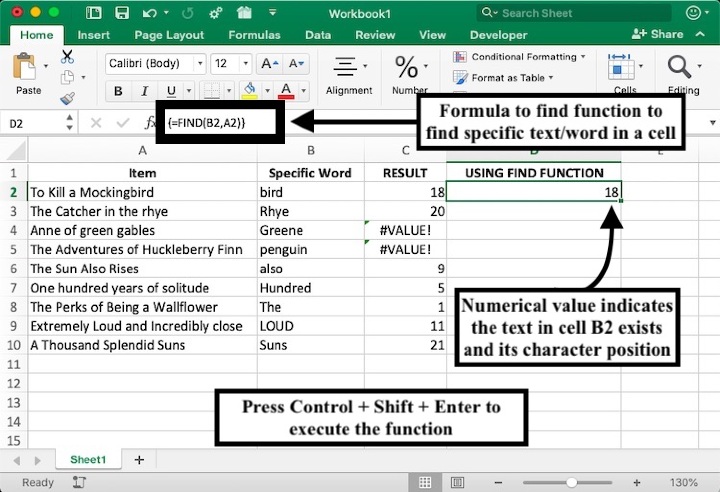
Task: Open the Formulas tab
Action: tap(254, 35)
